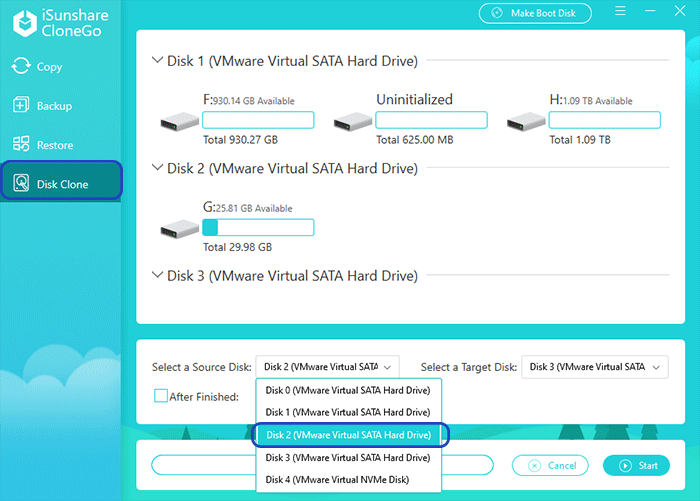Screen dimensions: 700x501
Task: Click the G: partition drive icon
Action: click(x=179, y=229)
